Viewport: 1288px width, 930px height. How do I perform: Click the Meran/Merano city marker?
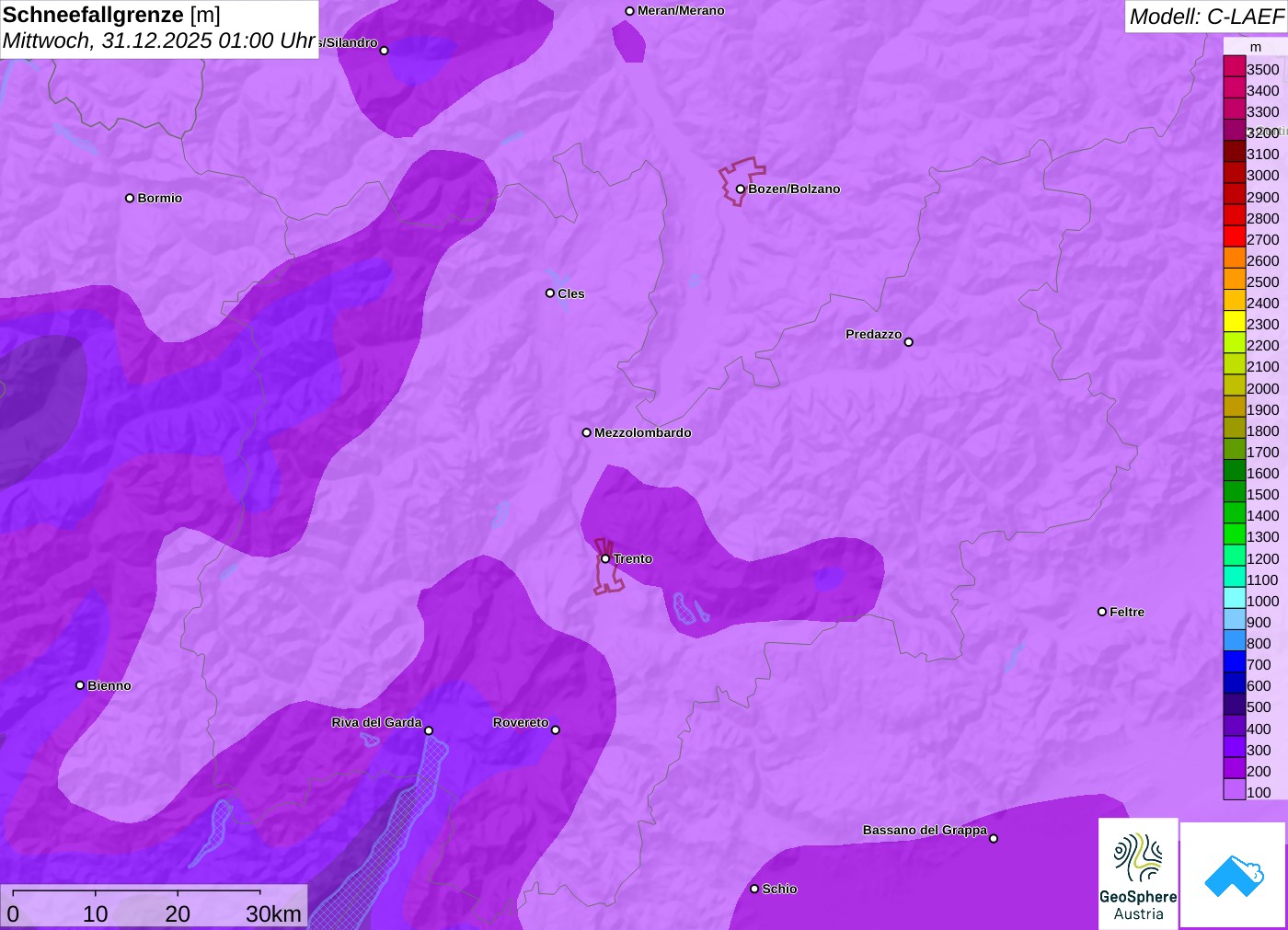629,11
